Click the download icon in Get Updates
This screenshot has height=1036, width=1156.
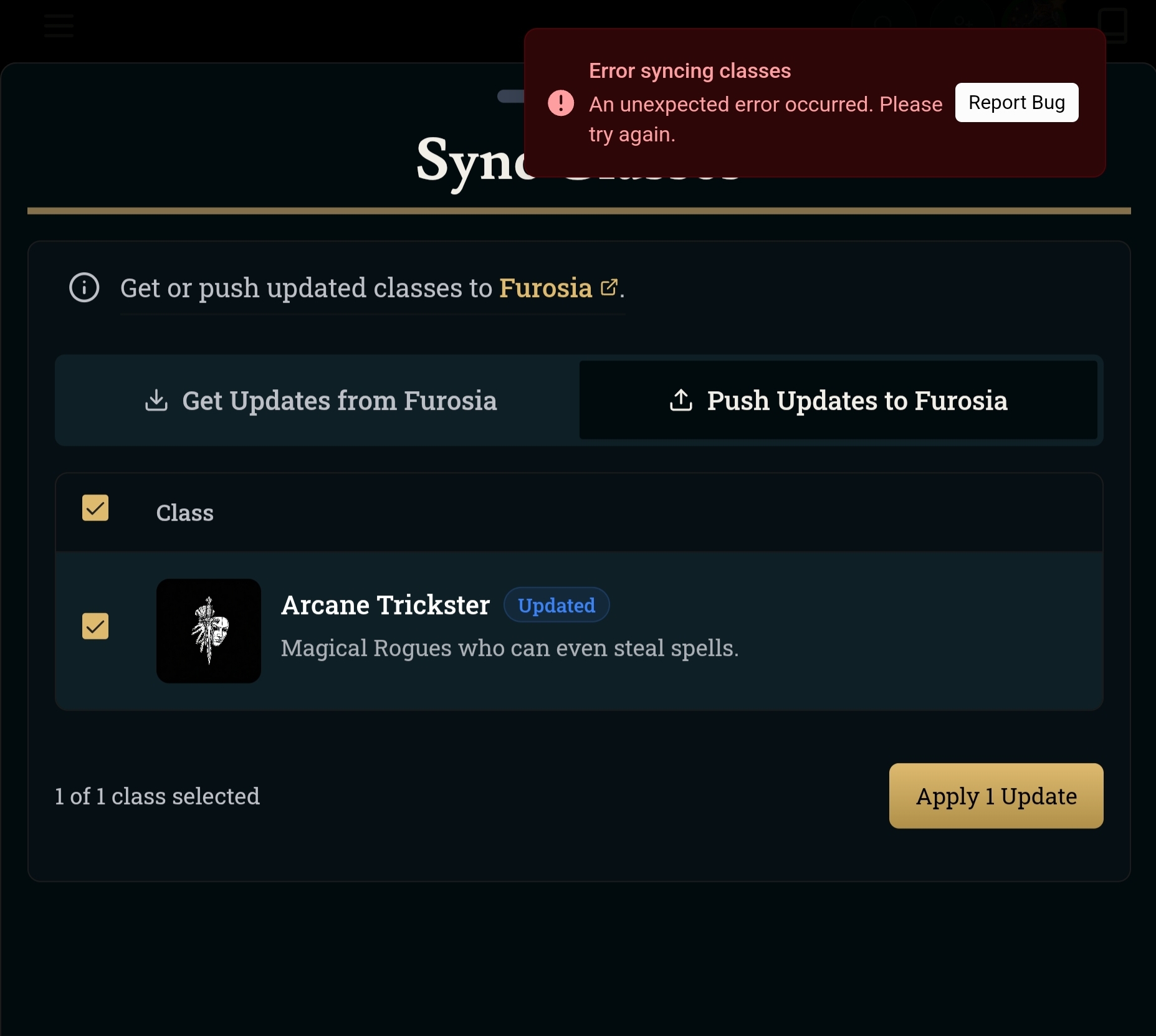point(156,401)
